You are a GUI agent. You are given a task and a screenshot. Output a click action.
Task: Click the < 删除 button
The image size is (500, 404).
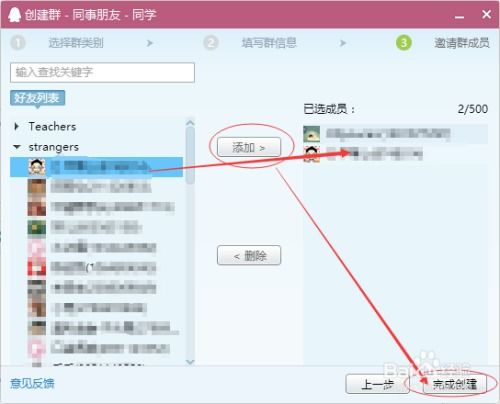coord(249,255)
